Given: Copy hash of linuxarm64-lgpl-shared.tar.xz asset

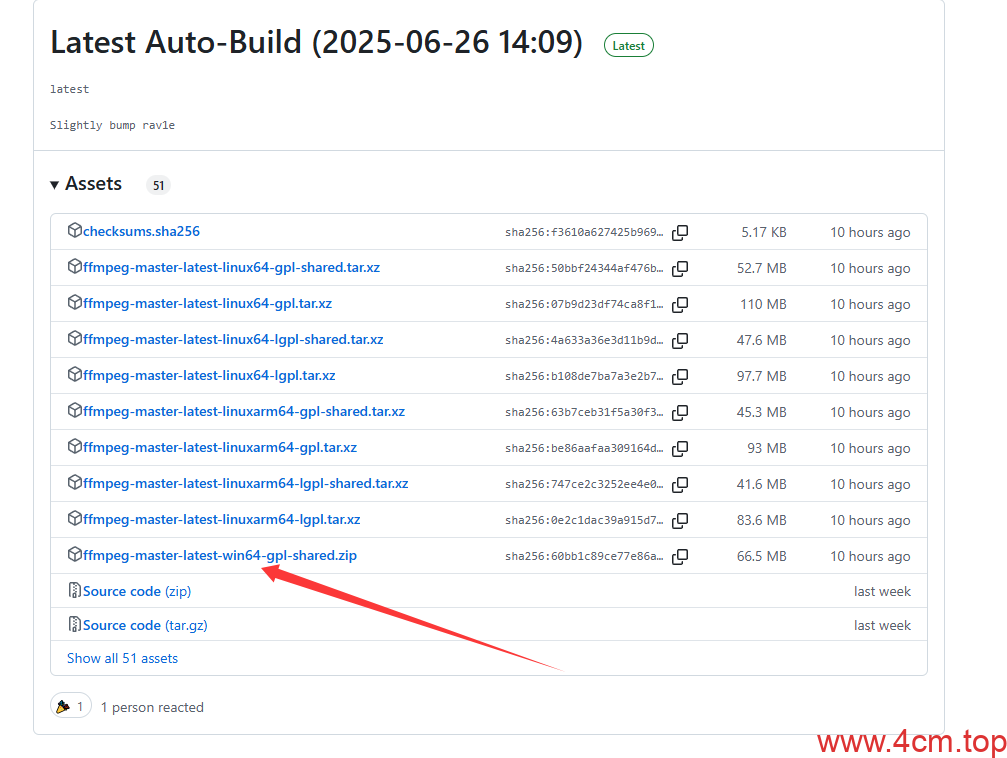Looking at the screenshot, I should (680, 484).
